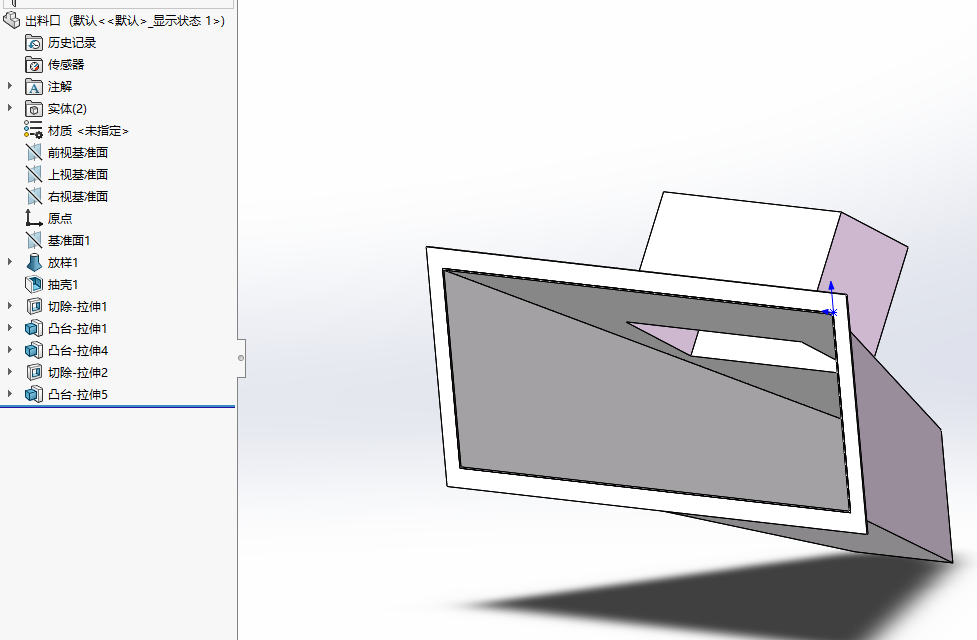Select the 右视基准面 label
The height and width of the screenshot is (640, 977).
coord(78,196)
